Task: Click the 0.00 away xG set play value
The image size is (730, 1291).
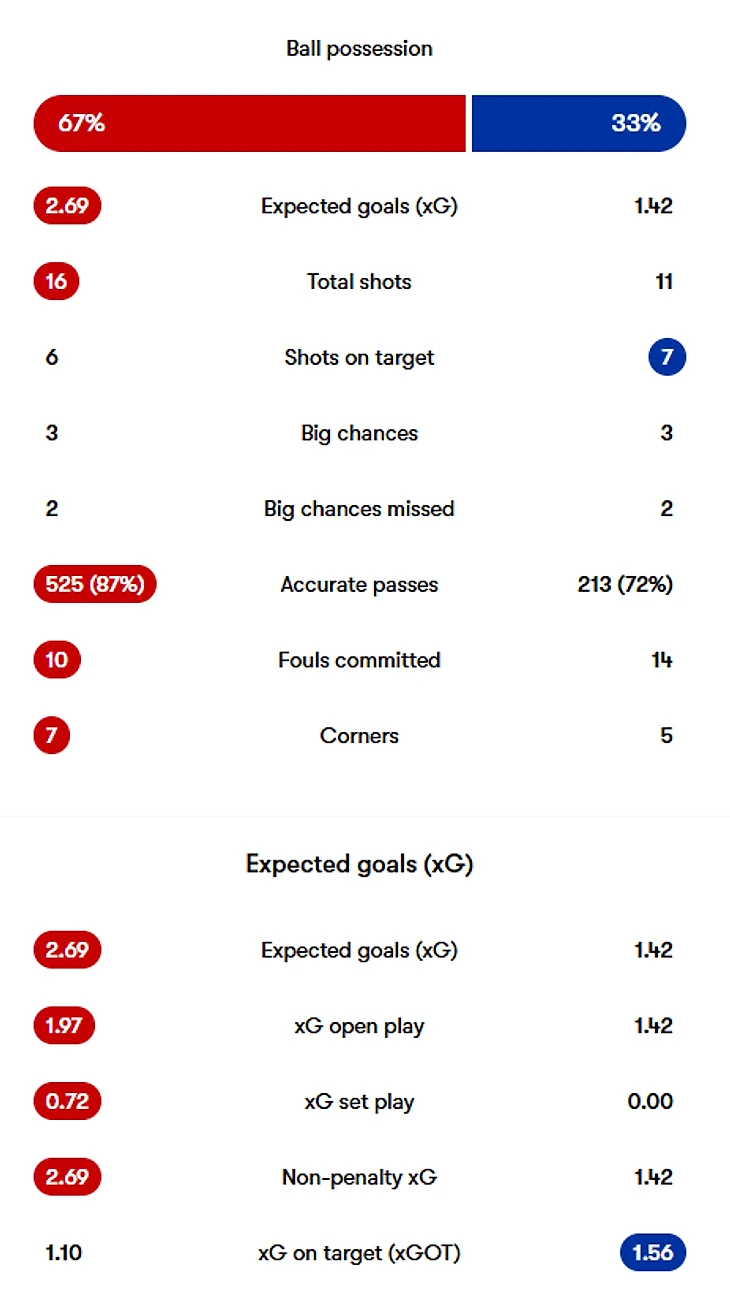Action: tap(650, 1102)
